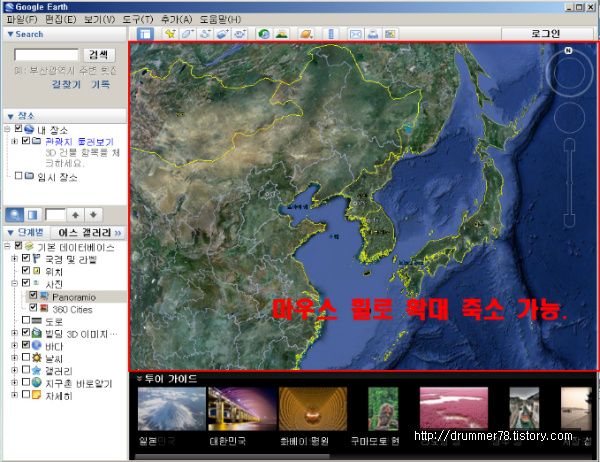Expand the 지구촌 바로알기 tree node

[x=15, y=382]
